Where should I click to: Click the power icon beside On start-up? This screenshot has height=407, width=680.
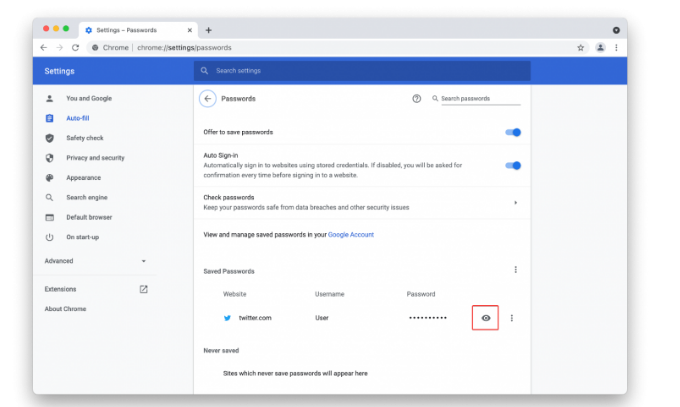pos(49,237)
